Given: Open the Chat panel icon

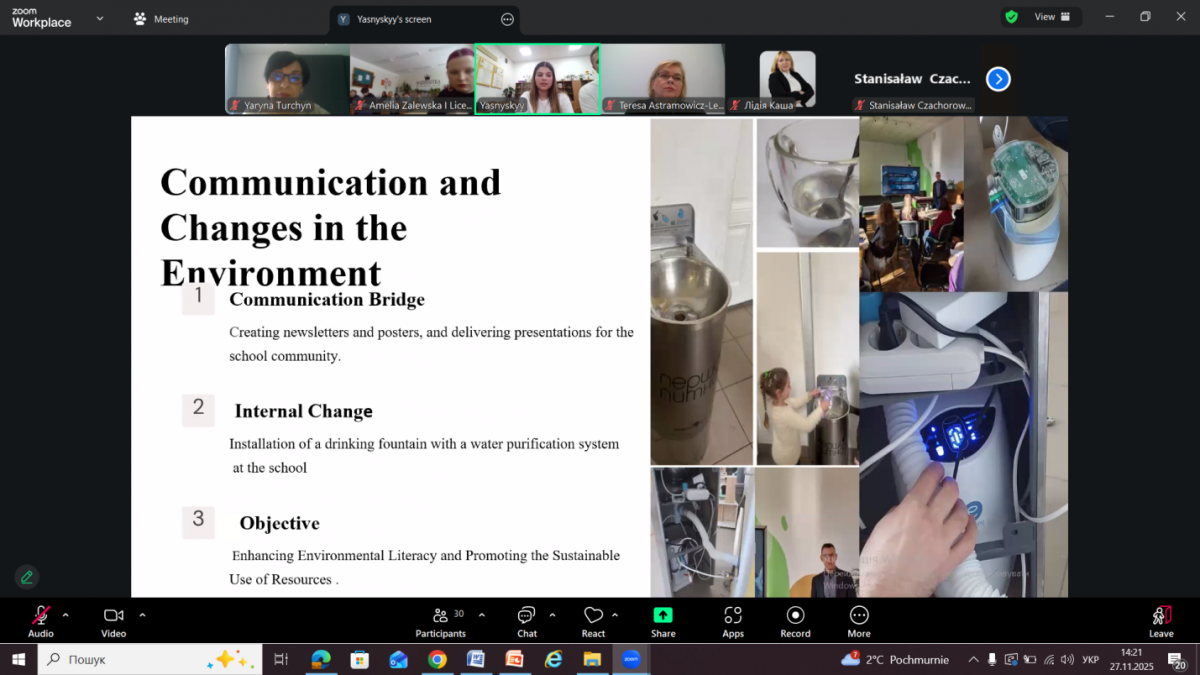Looking at the screenshot, I should pos(527,616).
